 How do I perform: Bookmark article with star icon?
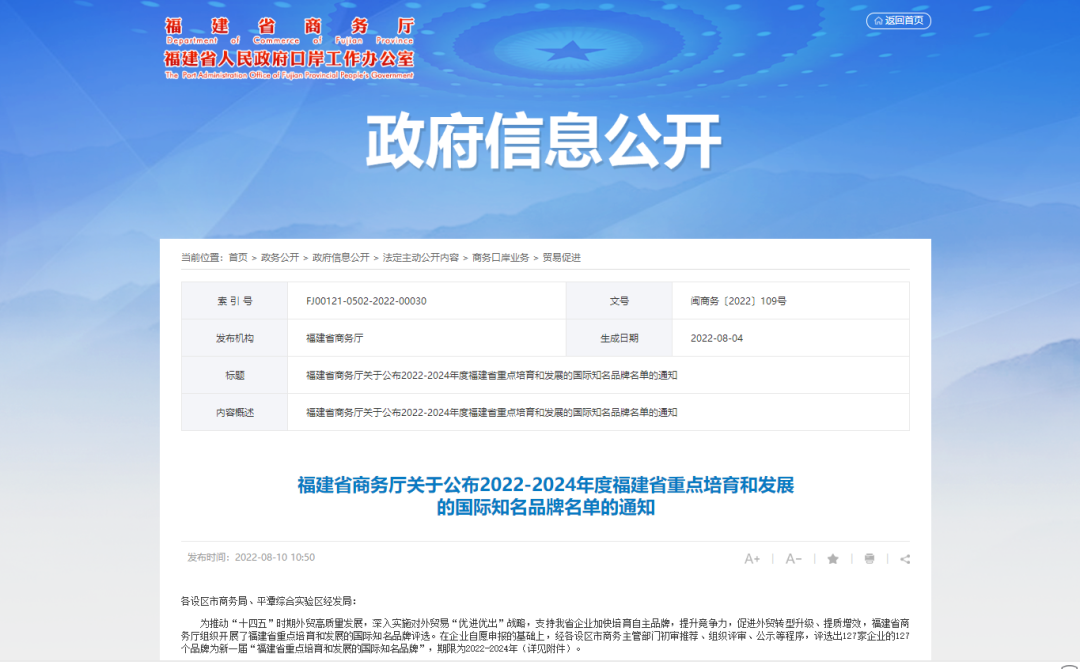833,559
